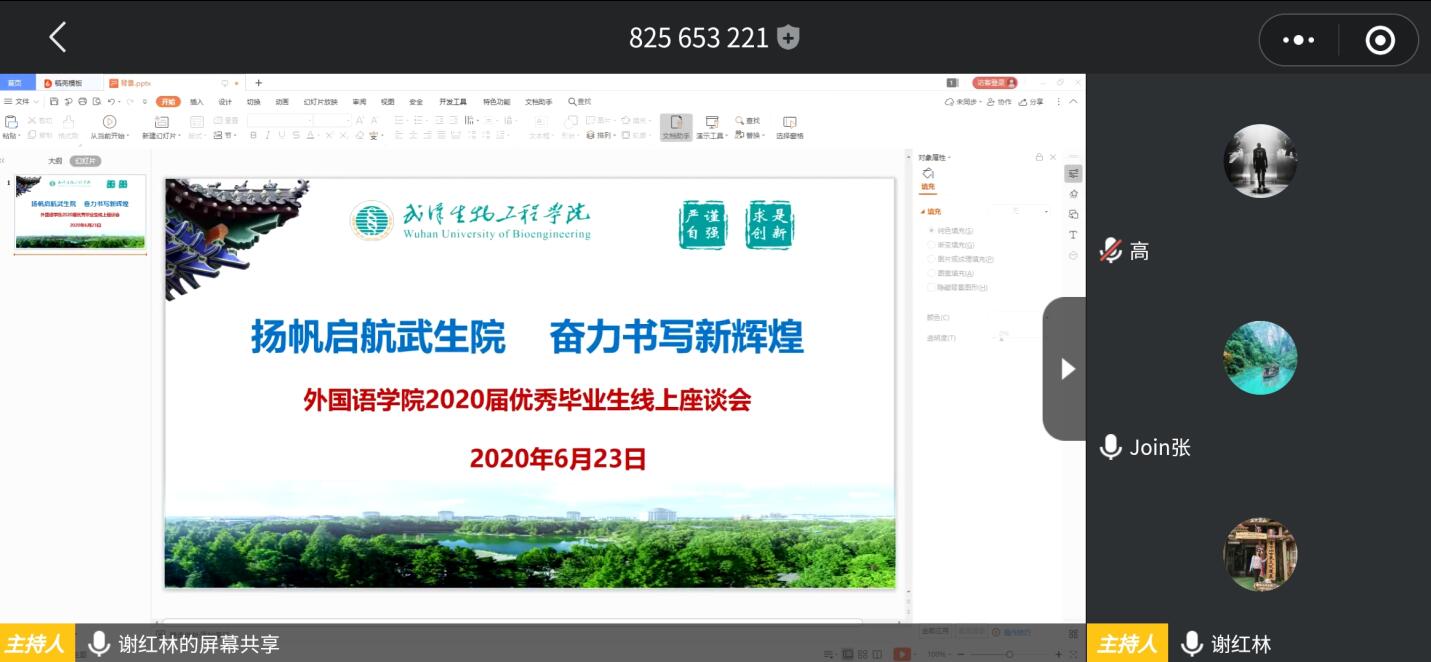Click the 分享 share button
The image size is (1431, 662).
(x=1031, y=102)
